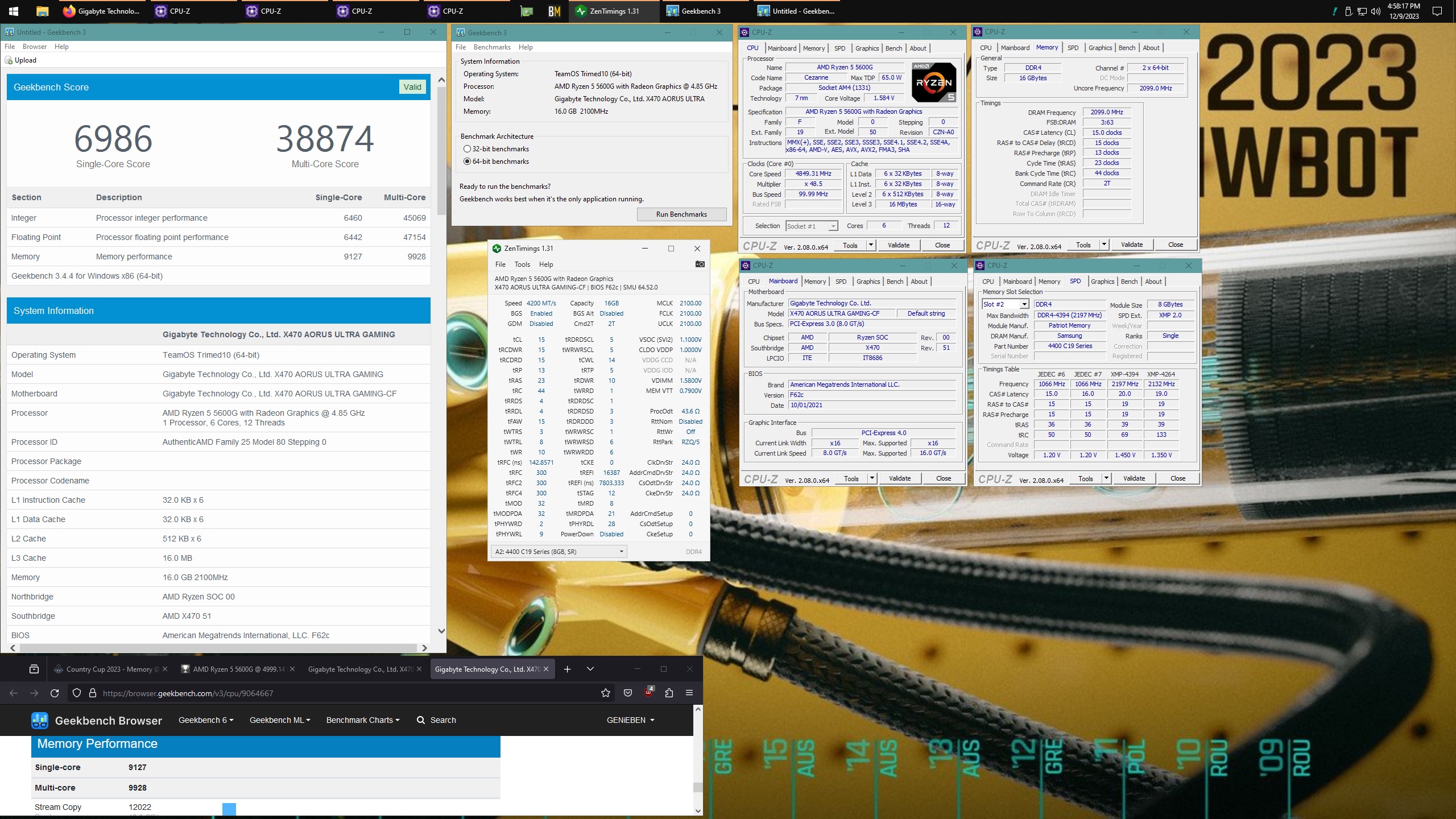Expand the Geekbench ML menu
Viewport: 1456px width, 819px height.
280,720
